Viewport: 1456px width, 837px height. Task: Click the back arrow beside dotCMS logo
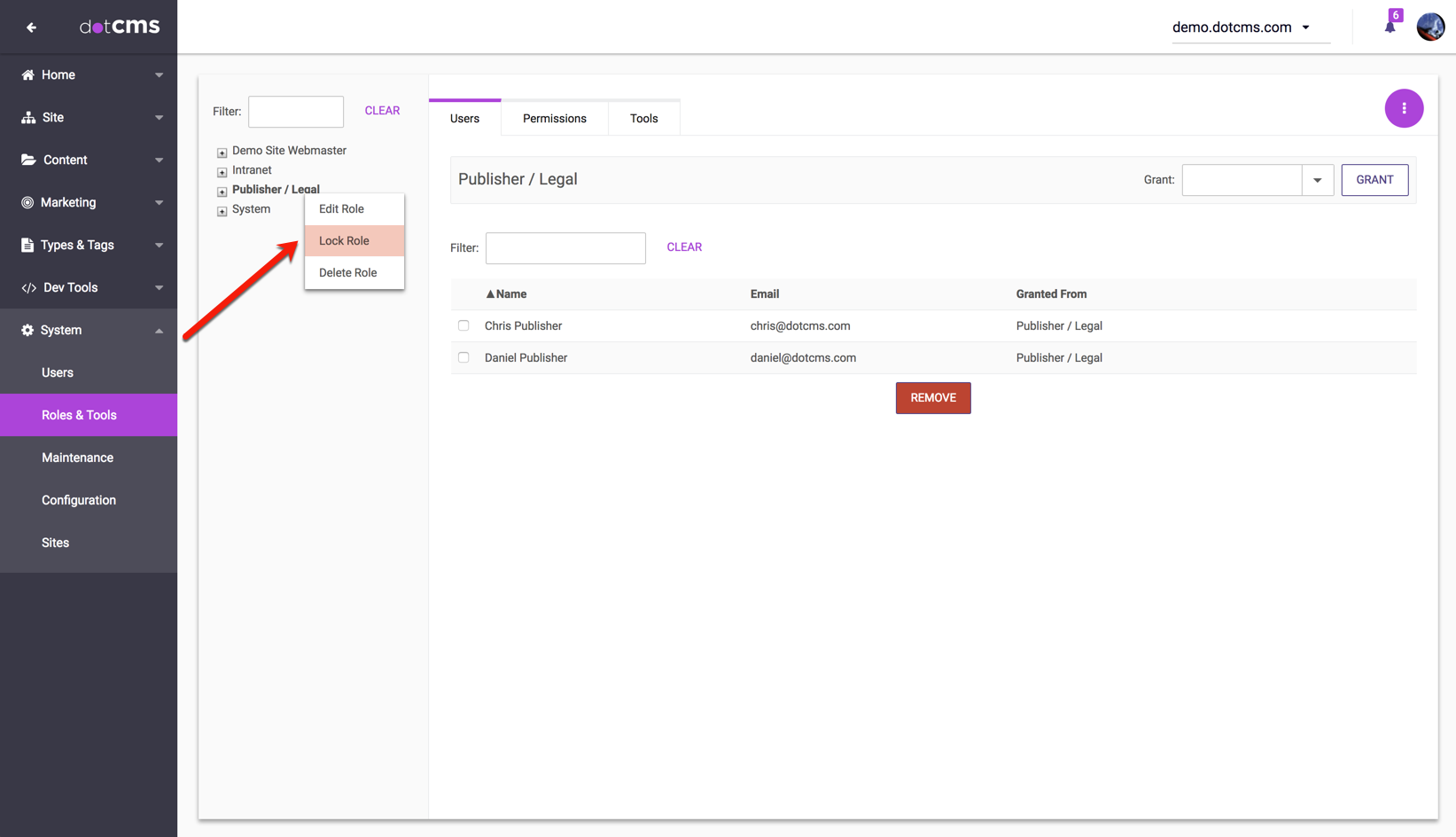coord(31,27)
